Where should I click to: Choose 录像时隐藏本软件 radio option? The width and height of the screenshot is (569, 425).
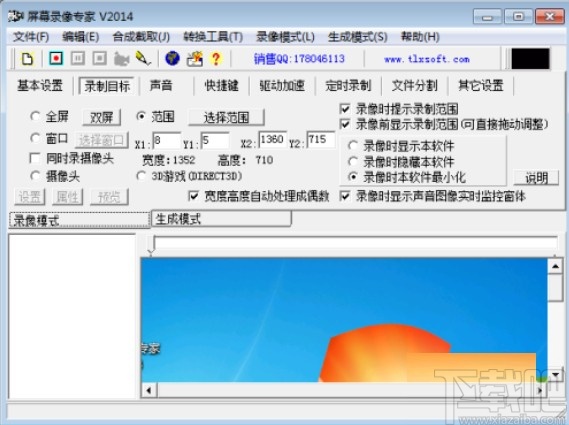[352, 162]
